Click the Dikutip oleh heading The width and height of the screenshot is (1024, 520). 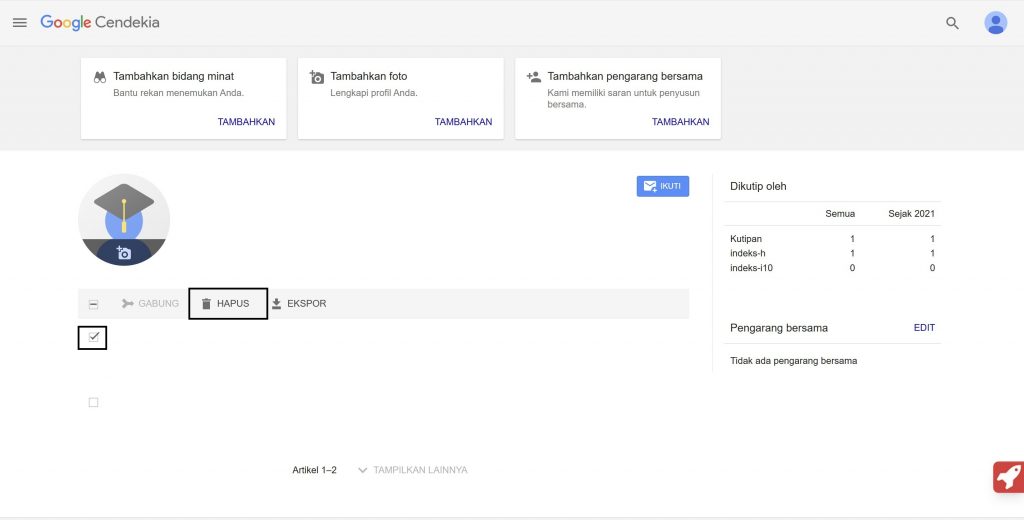[758, 186]
